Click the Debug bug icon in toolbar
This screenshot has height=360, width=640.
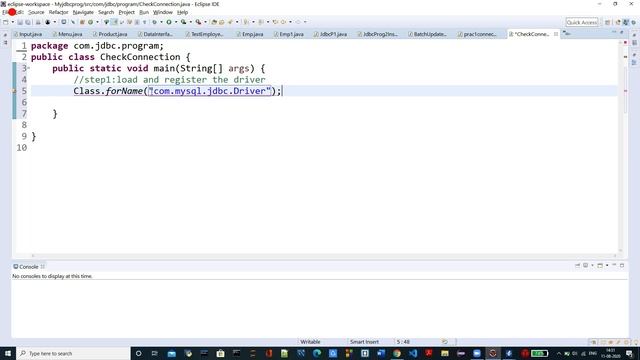(154, 22)
